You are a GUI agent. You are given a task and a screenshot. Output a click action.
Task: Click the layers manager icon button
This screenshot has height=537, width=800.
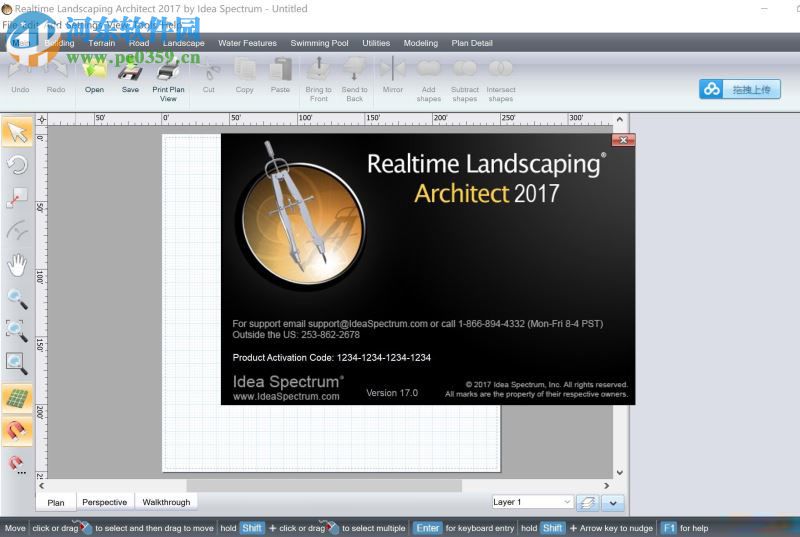587,503
